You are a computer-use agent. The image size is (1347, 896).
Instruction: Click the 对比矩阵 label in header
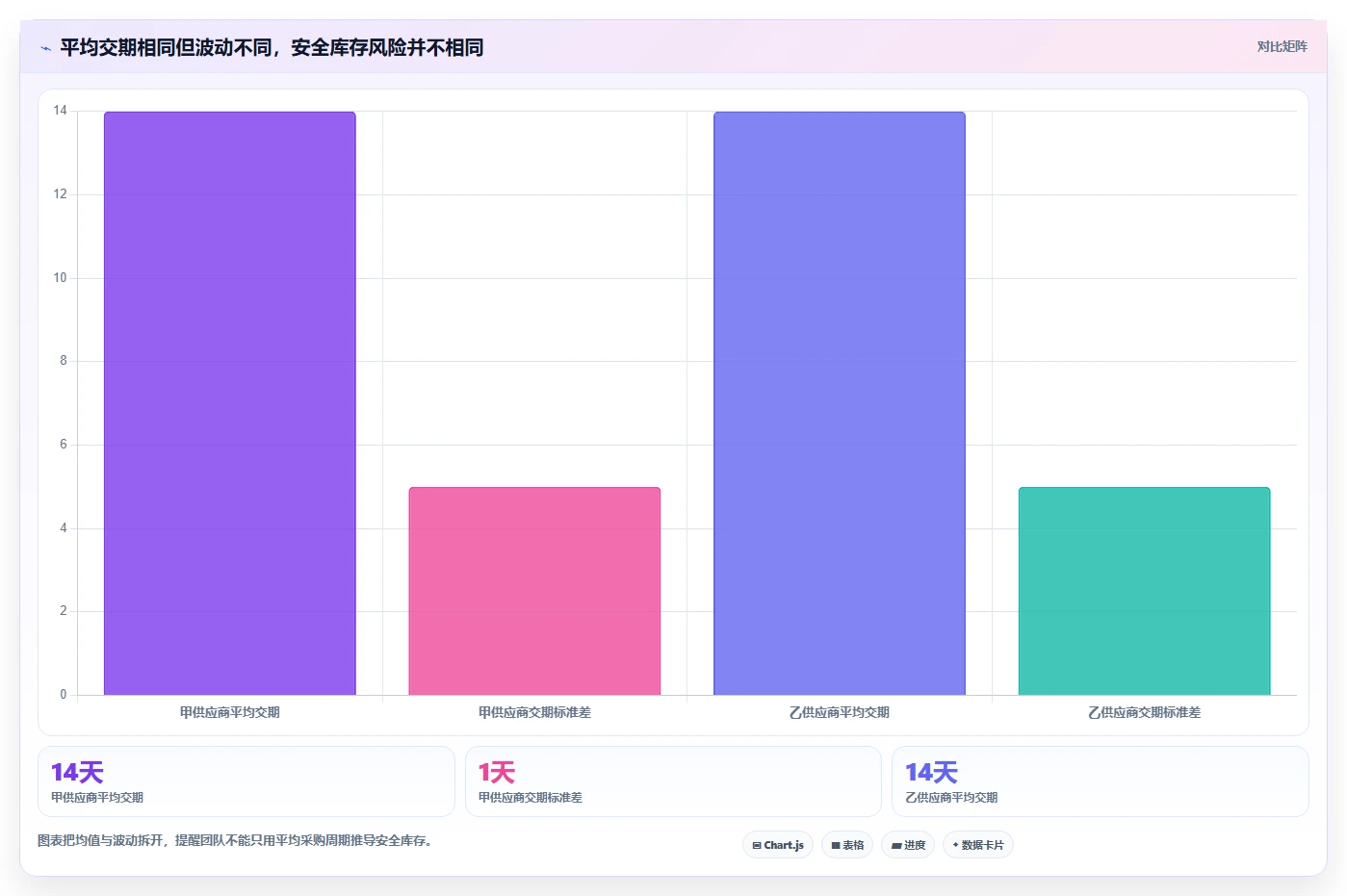[x=1282, y=46]
